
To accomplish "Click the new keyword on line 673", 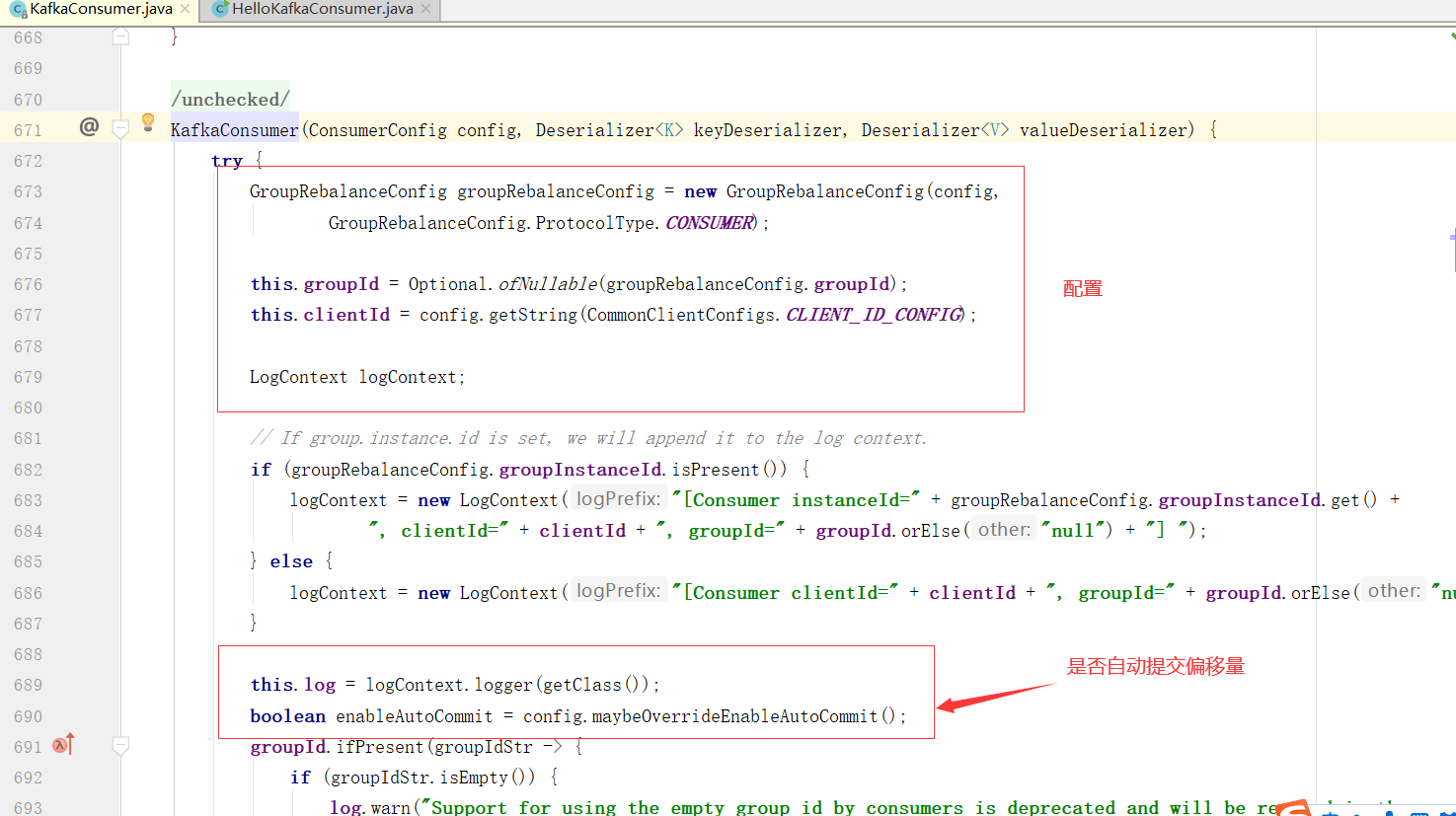I will tap(700, 191).
